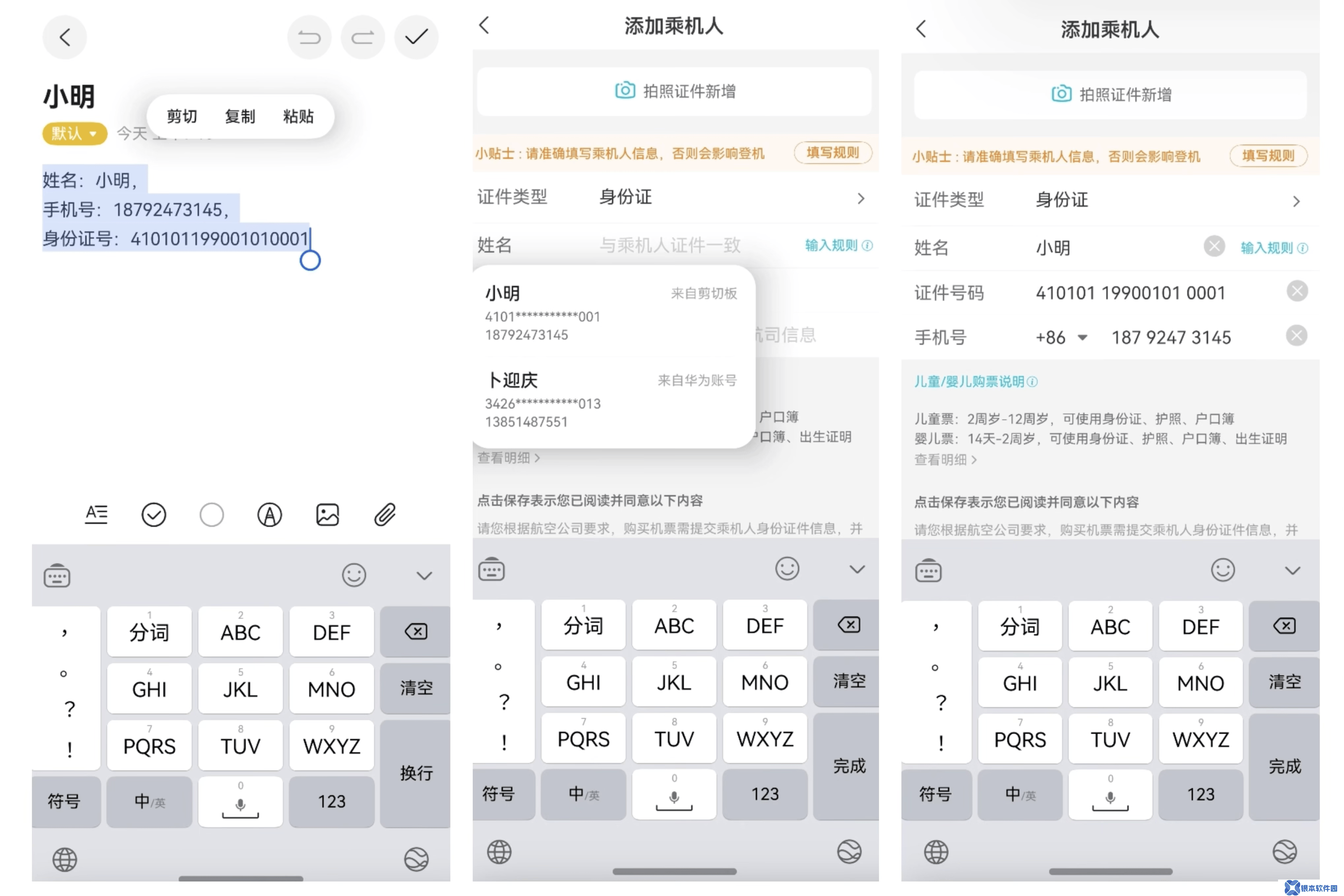Tap 123 key on the middle keyboard
This screenshot has width=1344, height=896.
pyautogui.click(x=765, y=794)
